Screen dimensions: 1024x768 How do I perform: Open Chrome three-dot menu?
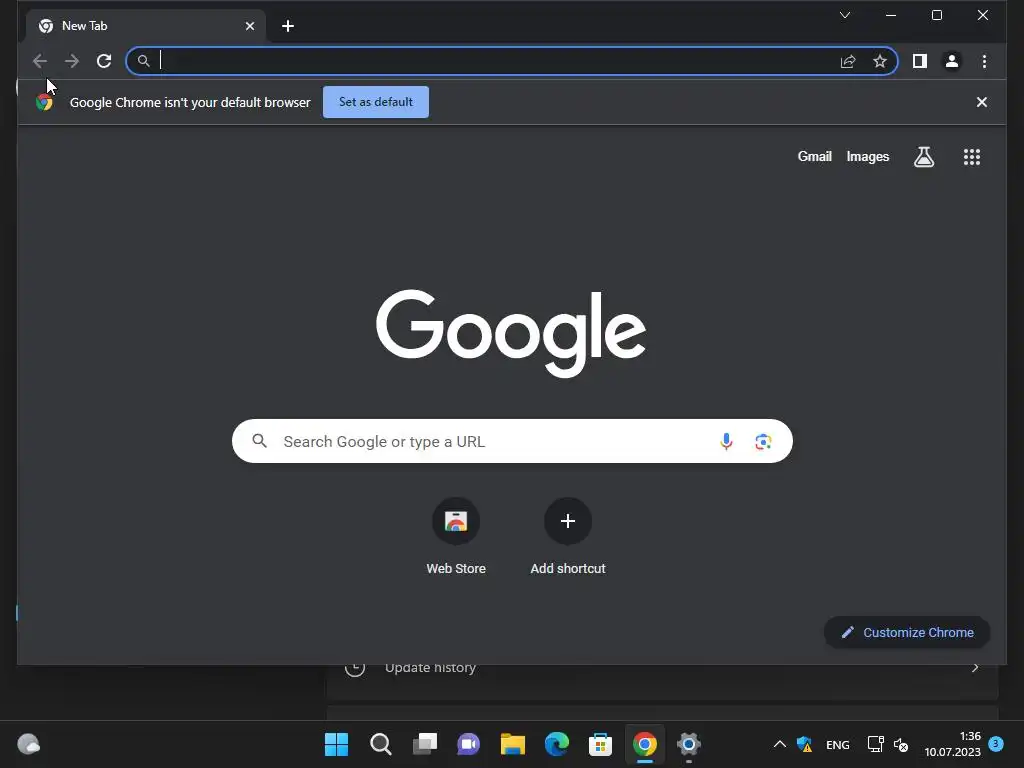coord(984,61)
